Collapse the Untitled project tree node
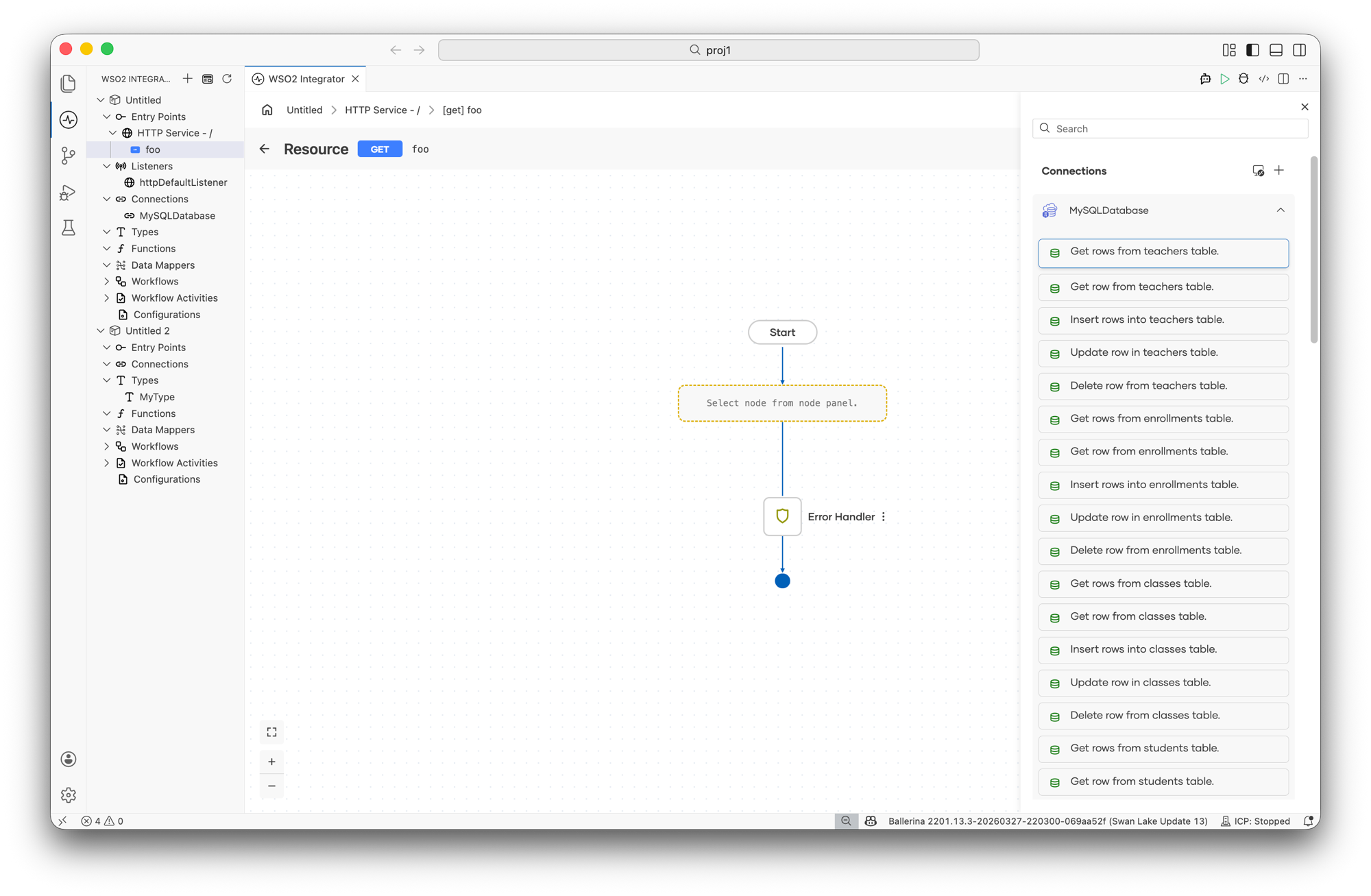The width and height of the screenshot is (1371, 896). coord(101,100)
